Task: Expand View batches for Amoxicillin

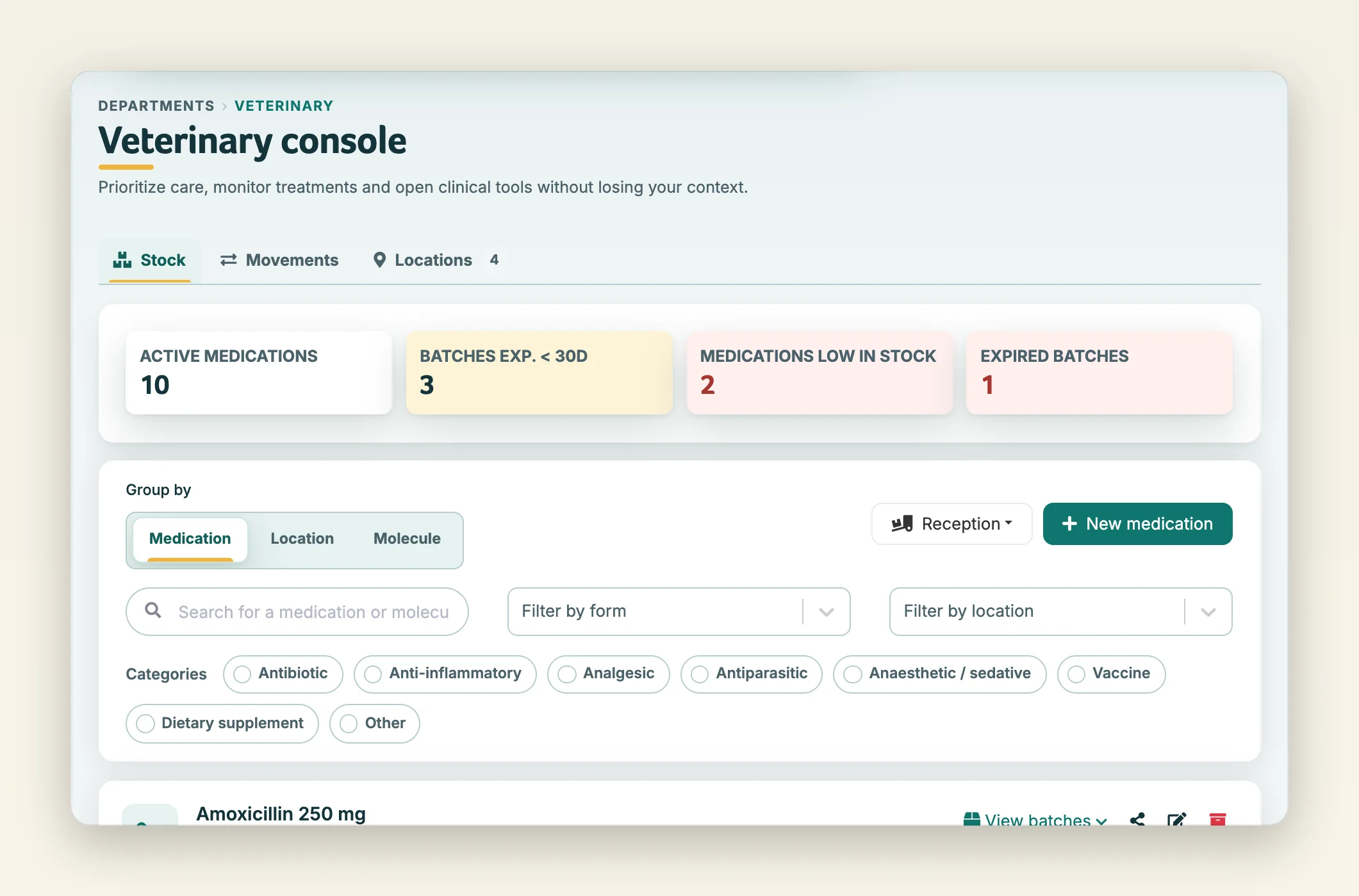Action: pyautogui.click(x=1035, y=819)
